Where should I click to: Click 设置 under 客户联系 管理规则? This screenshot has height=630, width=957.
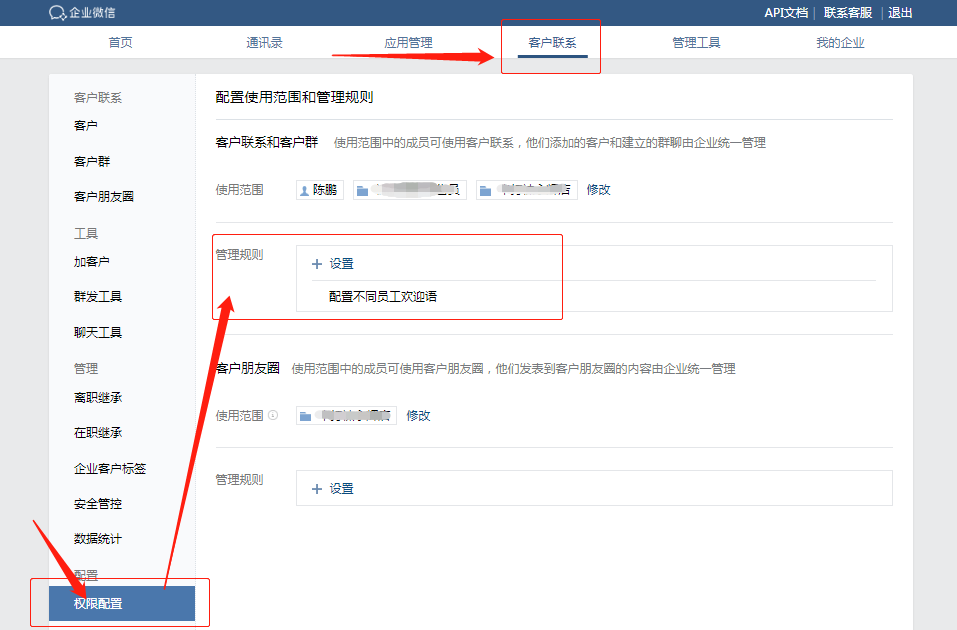pyautogui.click(x=342, y=264)
